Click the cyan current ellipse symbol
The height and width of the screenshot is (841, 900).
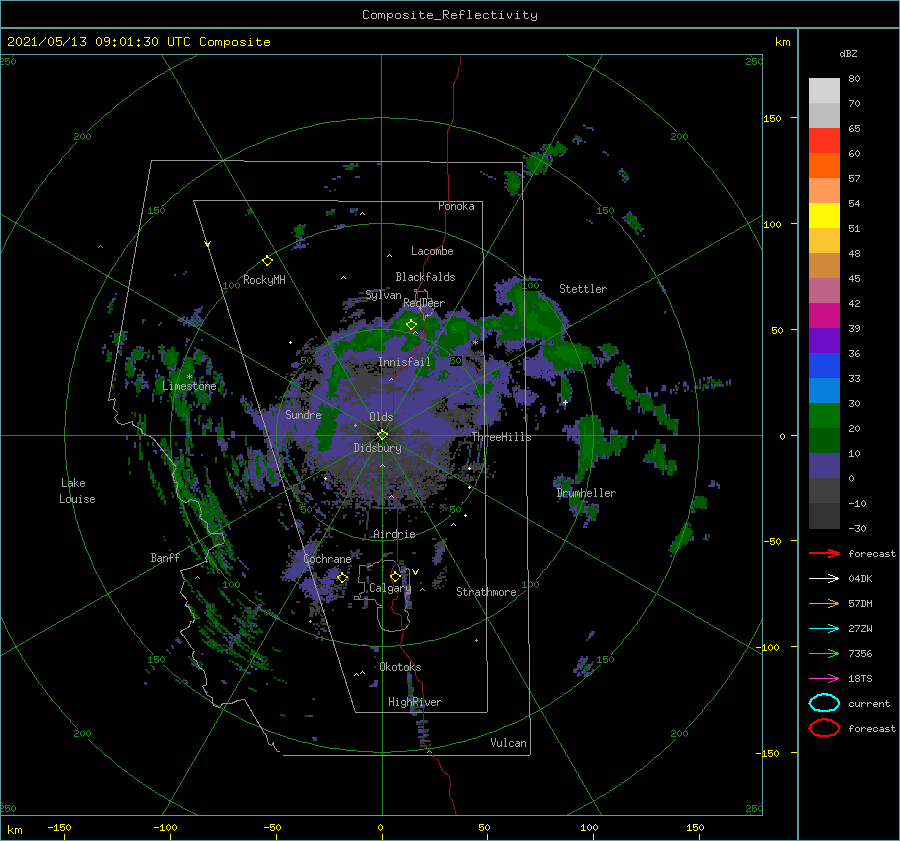(x=824, y=703)
